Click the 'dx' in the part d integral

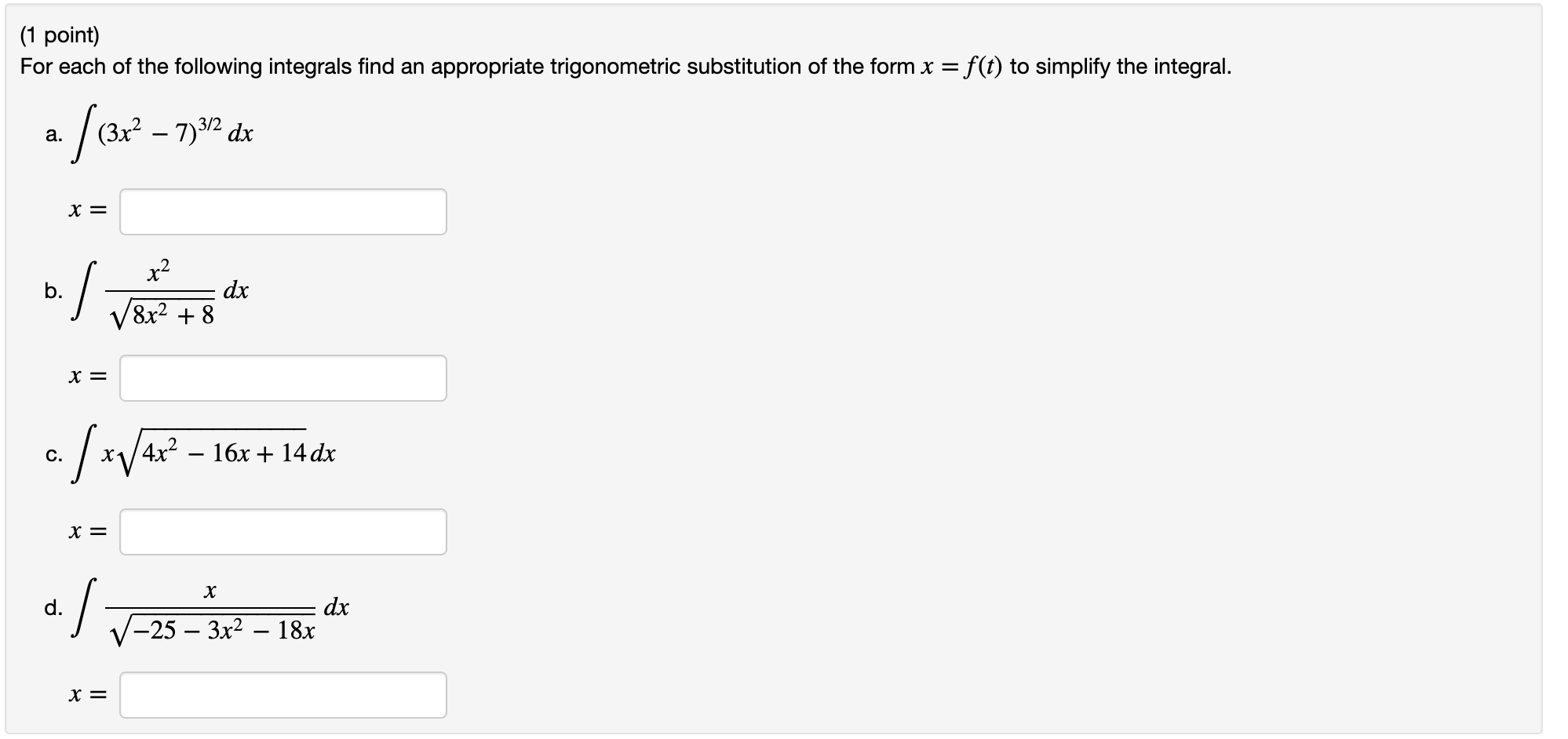[x=337, y=607]
